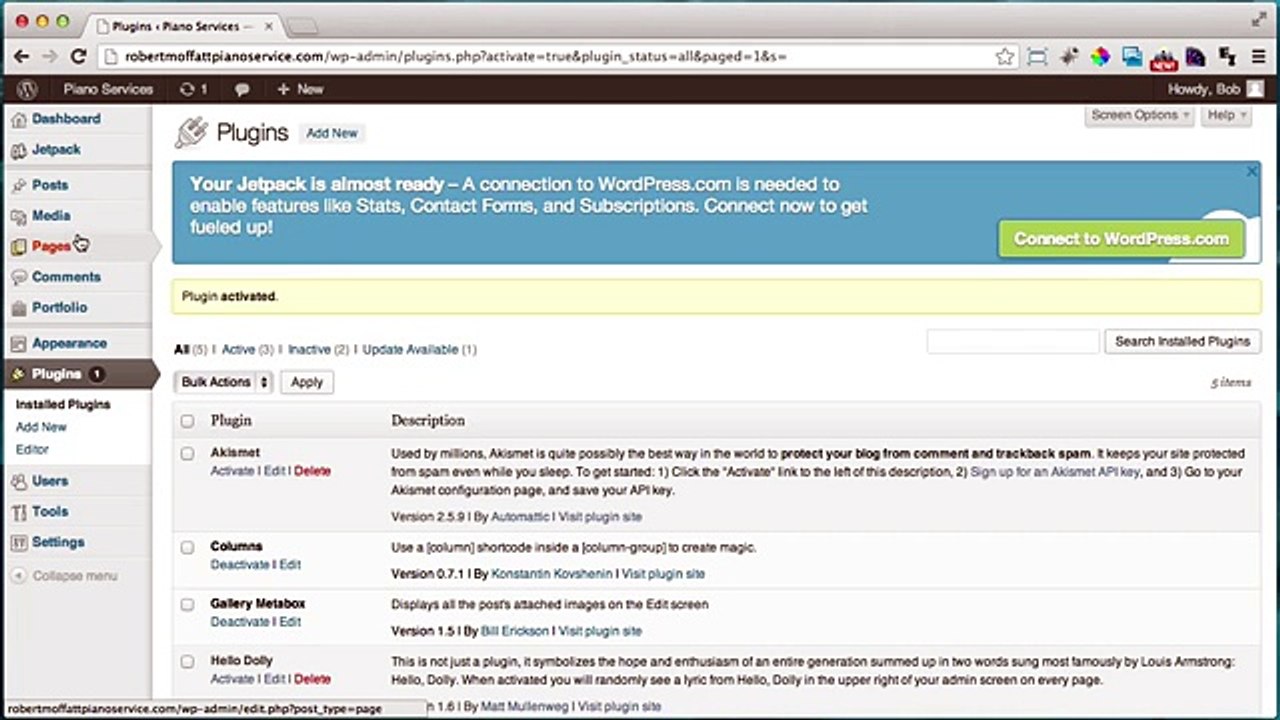Click the Apply bulk action button
The height and width of the screenshot is (720, 1280).
[x=307, y=382]
